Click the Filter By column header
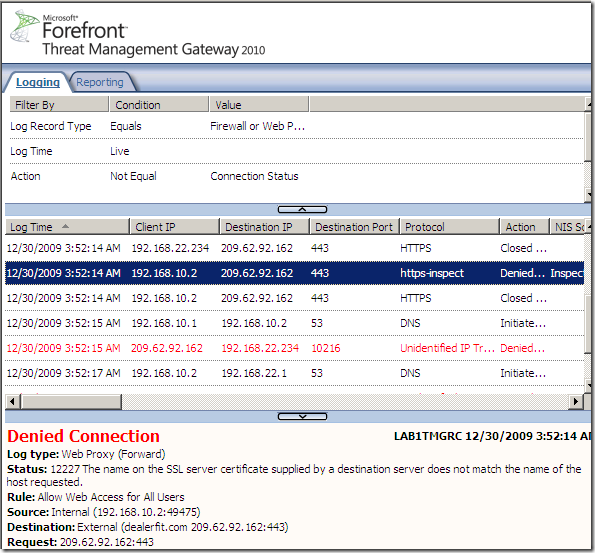The height and width of the screenshot is (553, 595). (x=59, y=104)
